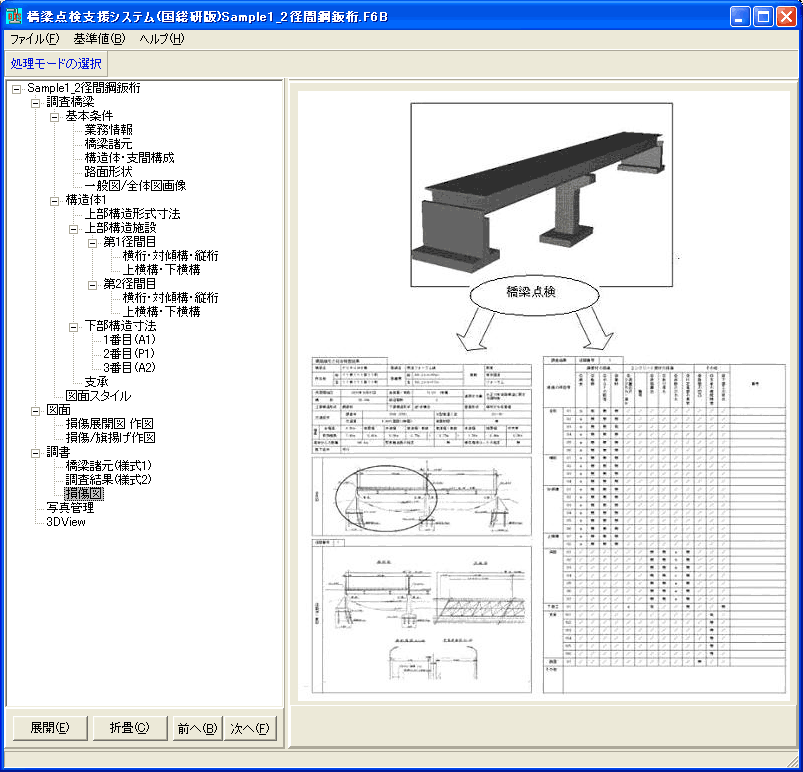Screen dimensions: 803x772
Task: Collapse the 上部構造施設 node
Action: 73,229
